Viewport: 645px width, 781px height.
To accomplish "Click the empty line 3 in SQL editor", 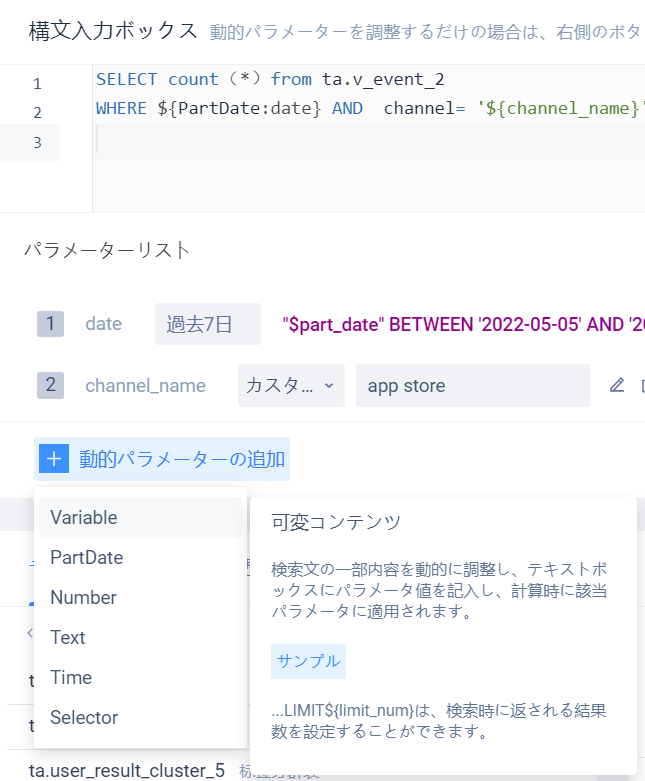I will [x=369, y=142].
